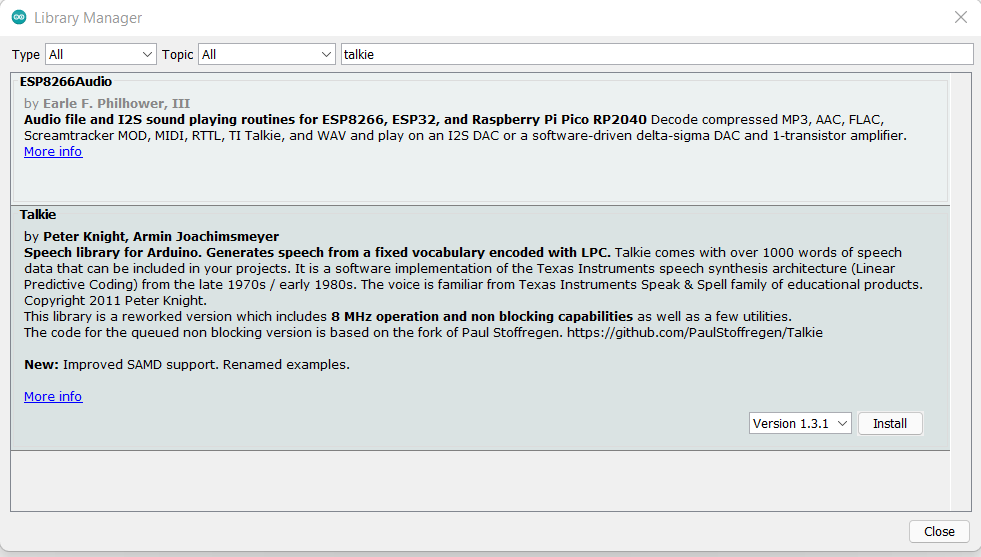
Task: Click the 'Type' label
Action: (26, 54)
